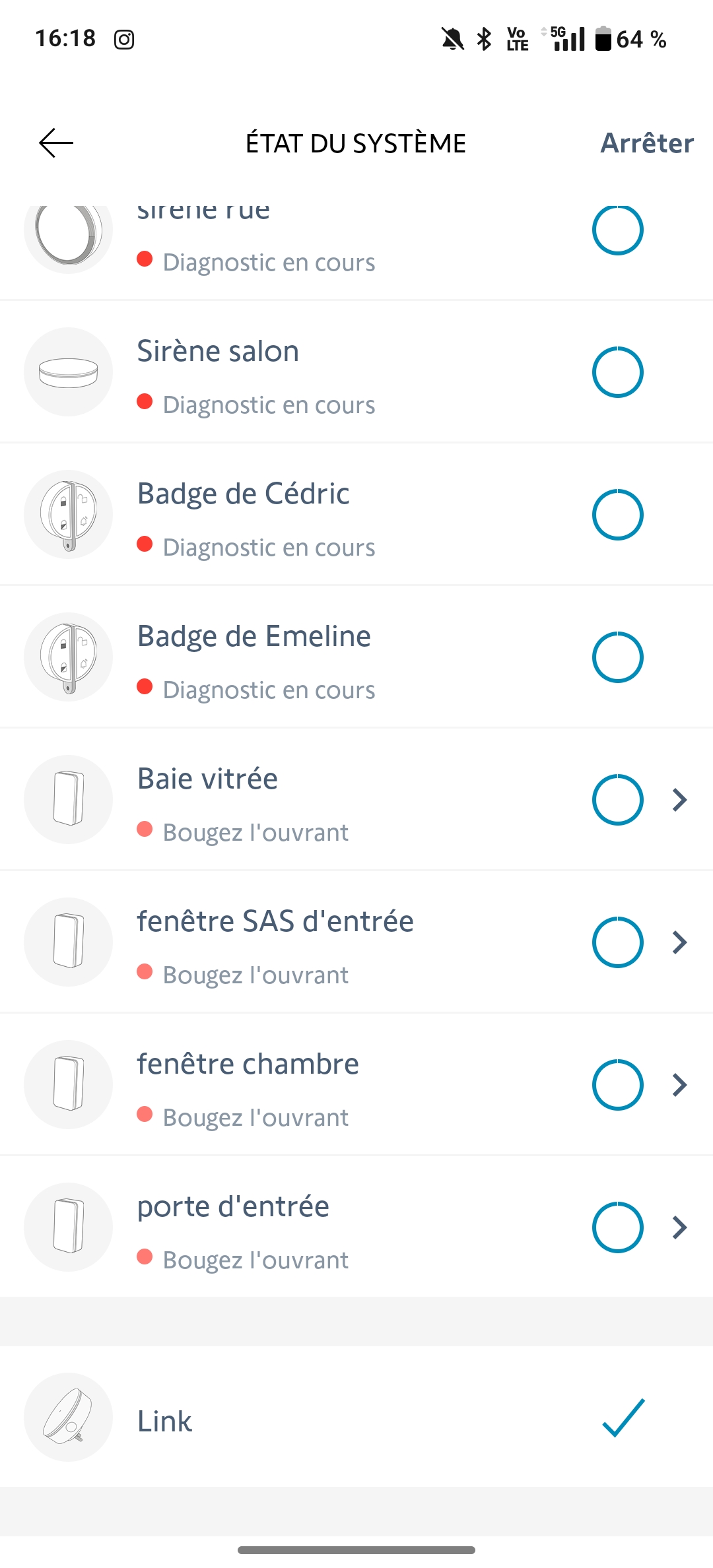Open the Badge de Emeline row

(x=356, y=657)
